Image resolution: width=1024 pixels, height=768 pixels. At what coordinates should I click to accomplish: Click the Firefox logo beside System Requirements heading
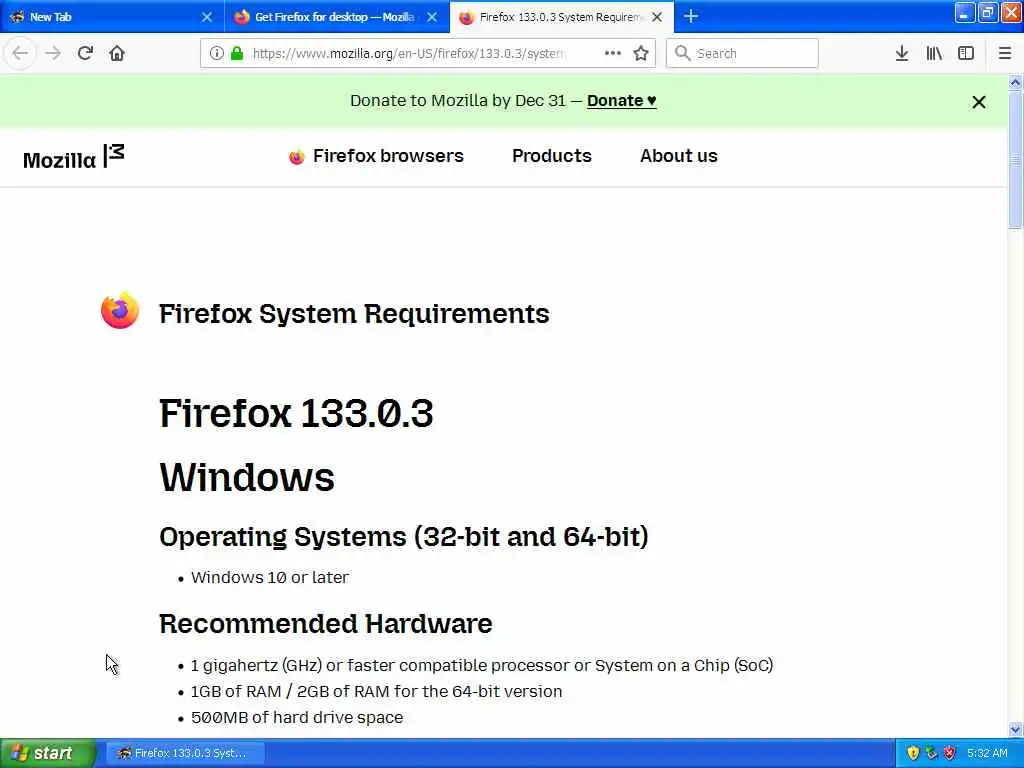120,311
